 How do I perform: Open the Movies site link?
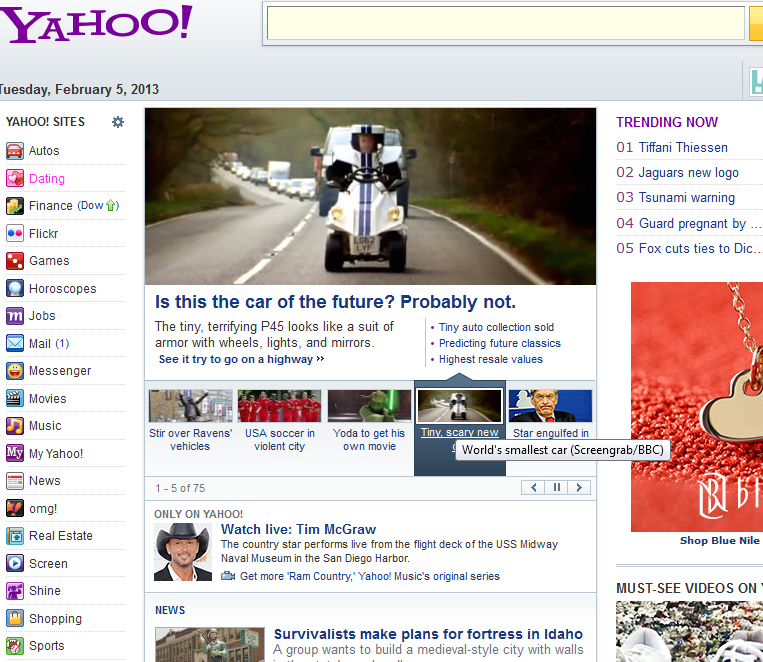pos(48,399)
